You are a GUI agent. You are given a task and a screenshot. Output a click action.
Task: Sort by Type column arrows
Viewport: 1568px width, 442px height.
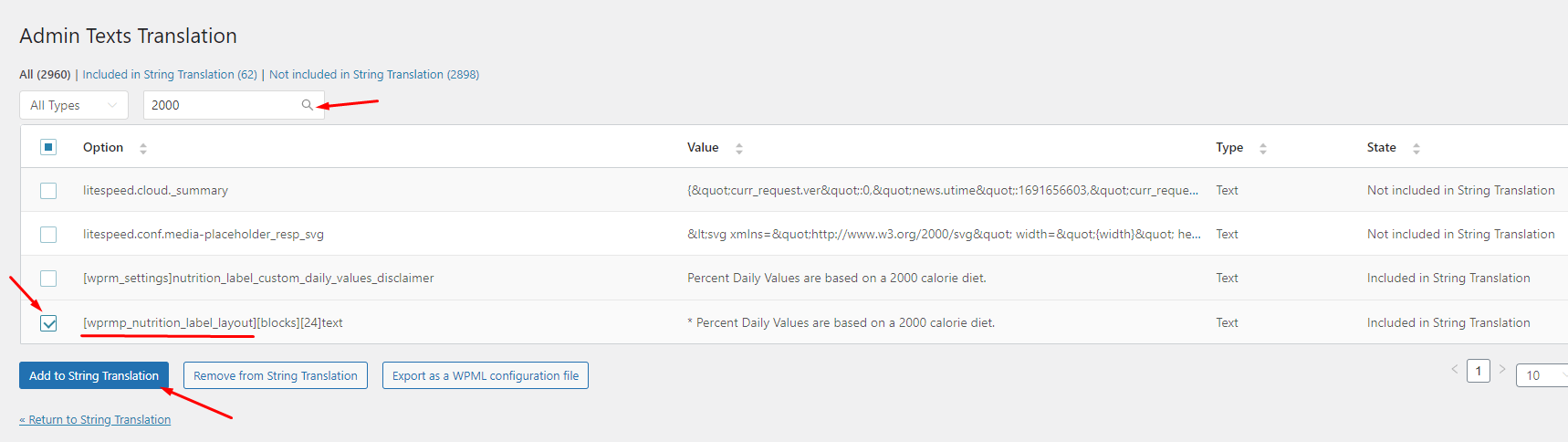pos(1263,148)
